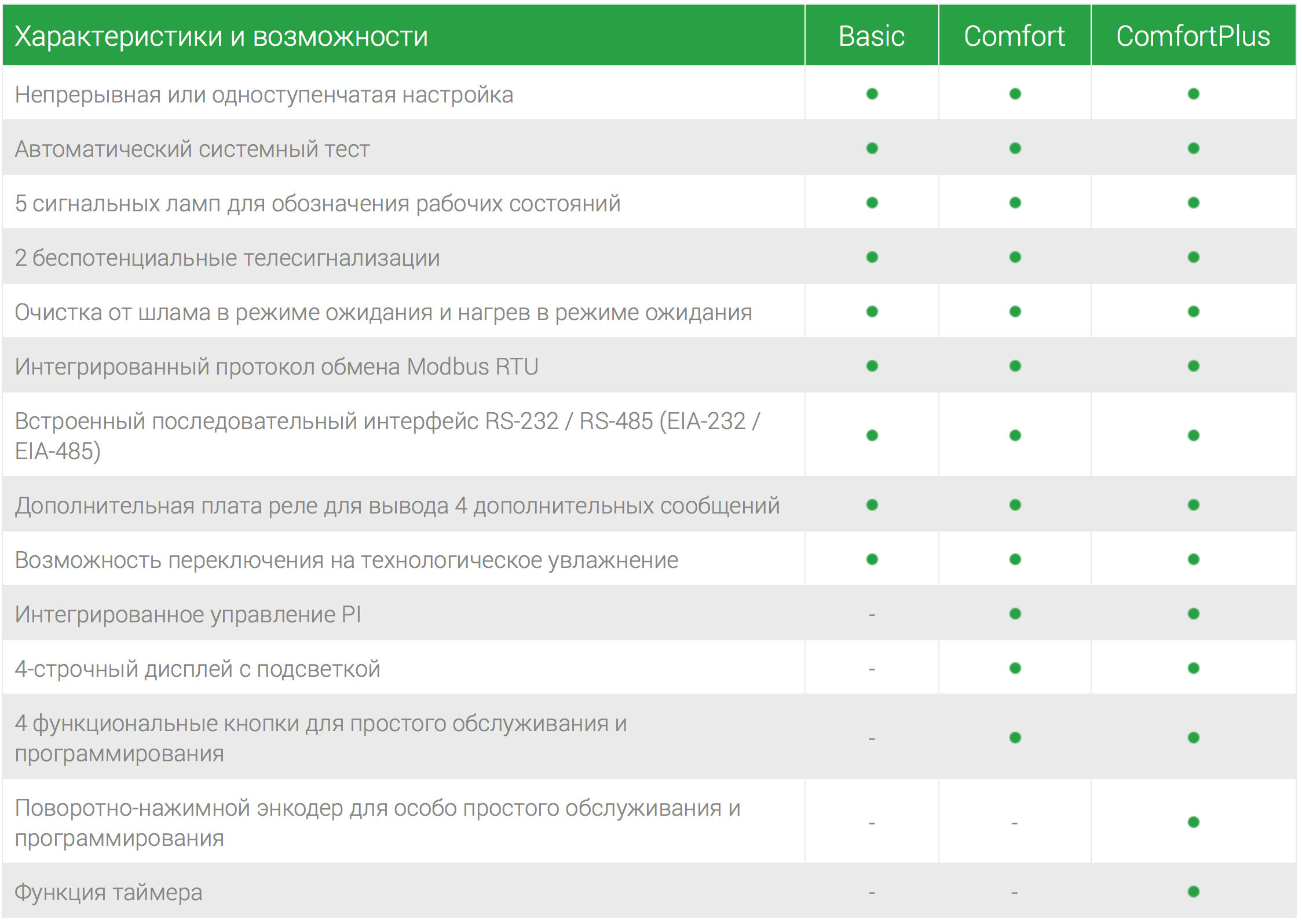1302x924 pixels.
Task: Click ComfortPlus dot for '4 функциональные кнопки'
Action: click(x=1194, y=738)
